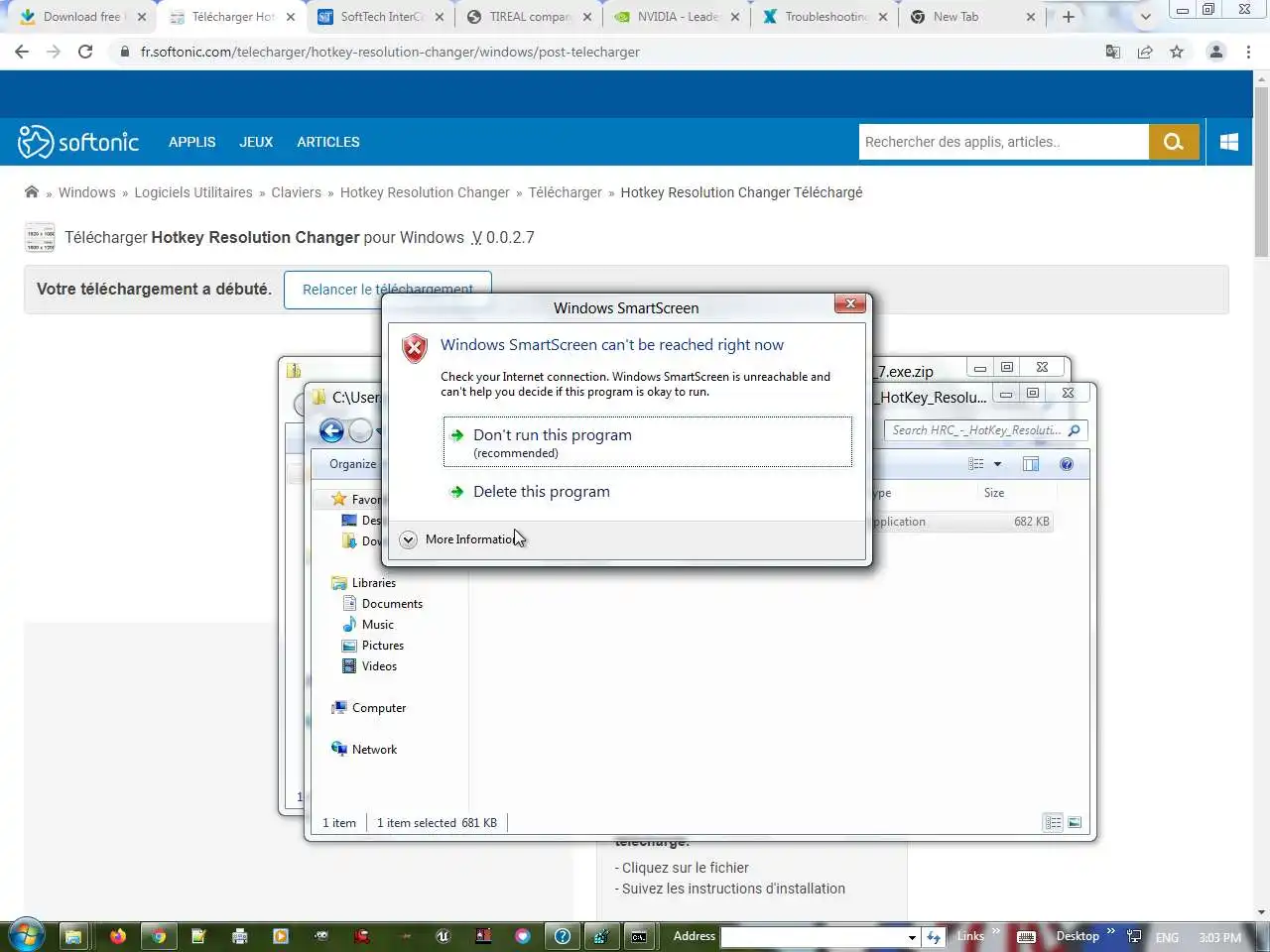
Task: Click the Softonic search input field
Action: (1003, 142)
